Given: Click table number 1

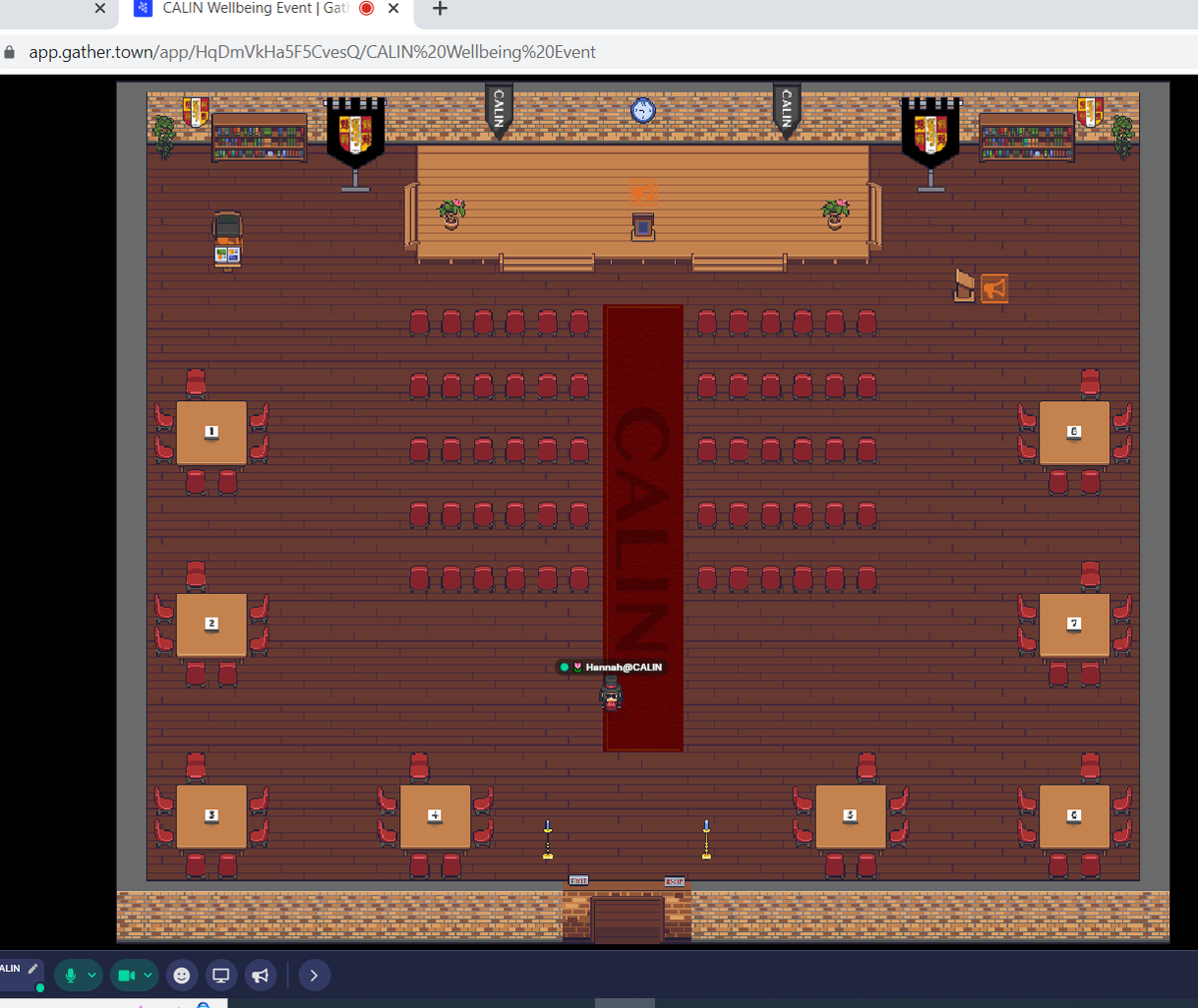Looking at the screenshot, I should click(212, 432).
